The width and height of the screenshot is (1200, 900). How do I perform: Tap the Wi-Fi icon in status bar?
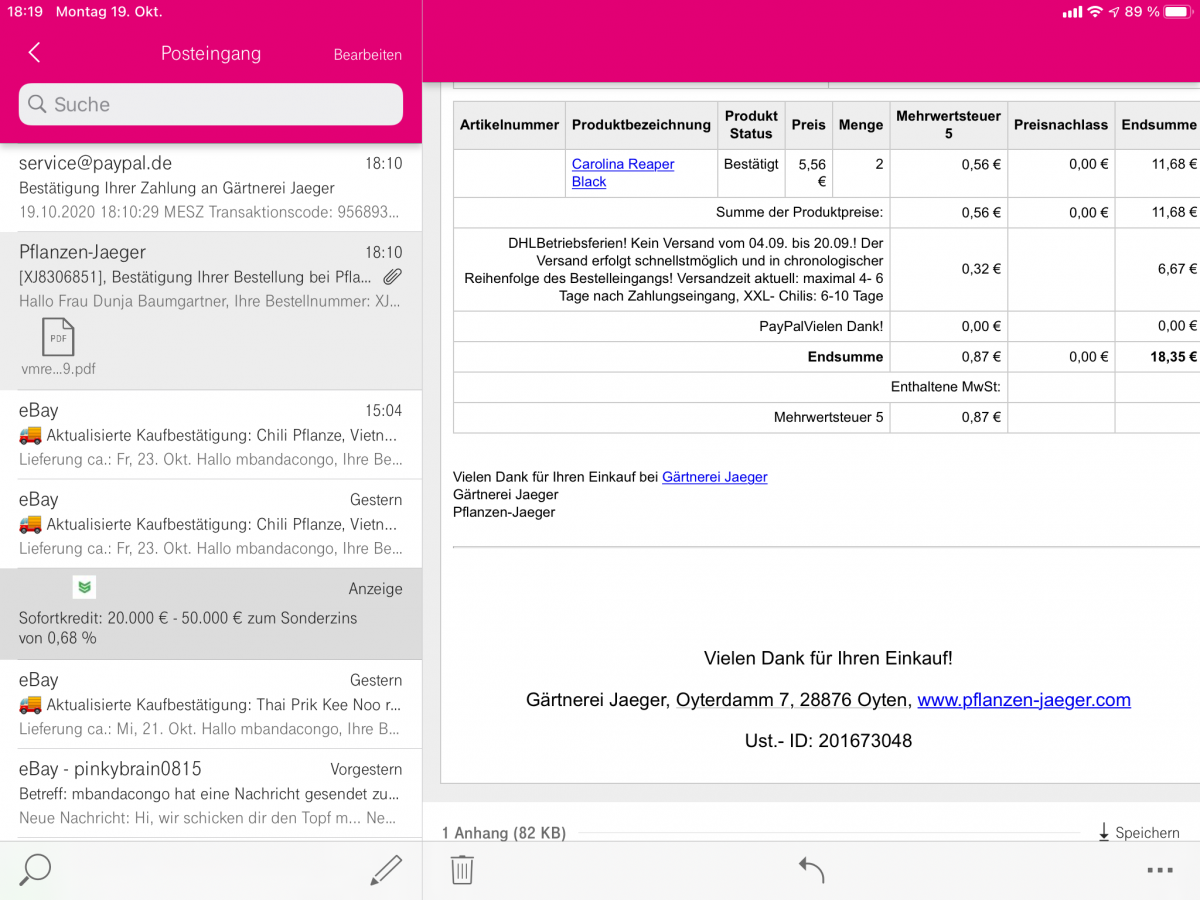point(1095,12)
